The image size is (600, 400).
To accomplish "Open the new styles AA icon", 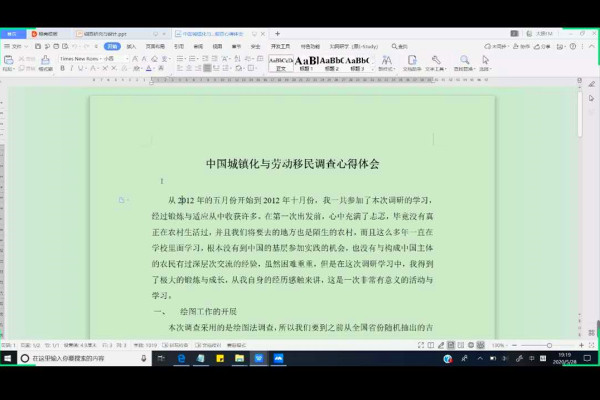I will [385, 60].
